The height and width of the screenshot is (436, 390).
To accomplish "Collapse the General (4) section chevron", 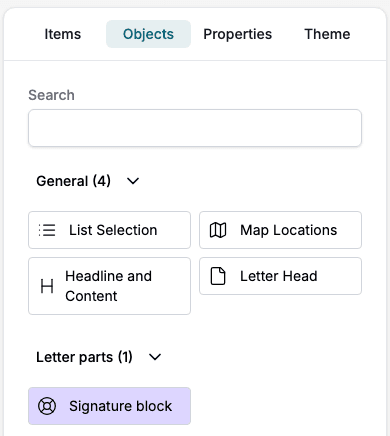I will point(133,181).
